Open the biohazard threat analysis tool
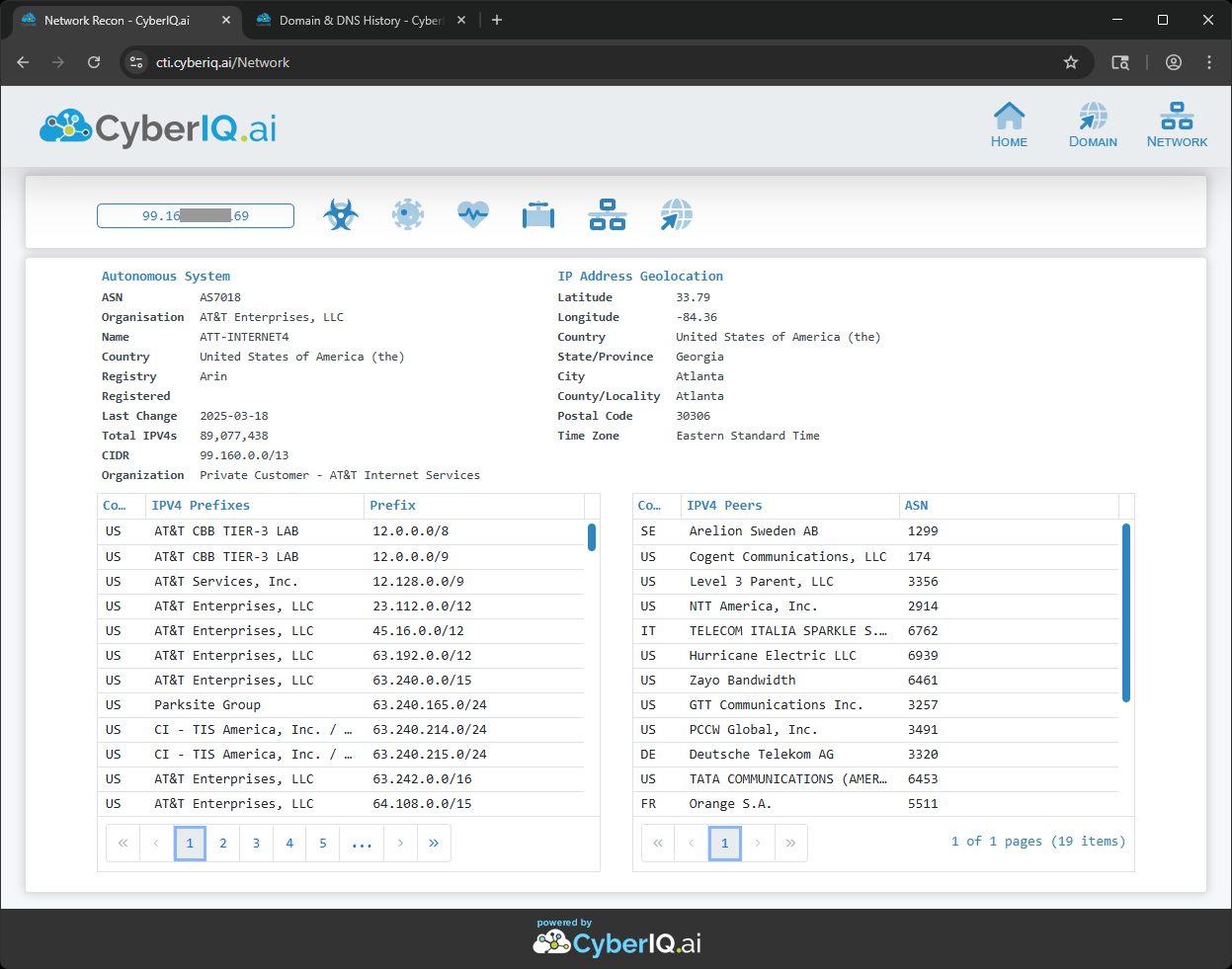The width and height of the screenshot is (1232, 969). (340, 213)
